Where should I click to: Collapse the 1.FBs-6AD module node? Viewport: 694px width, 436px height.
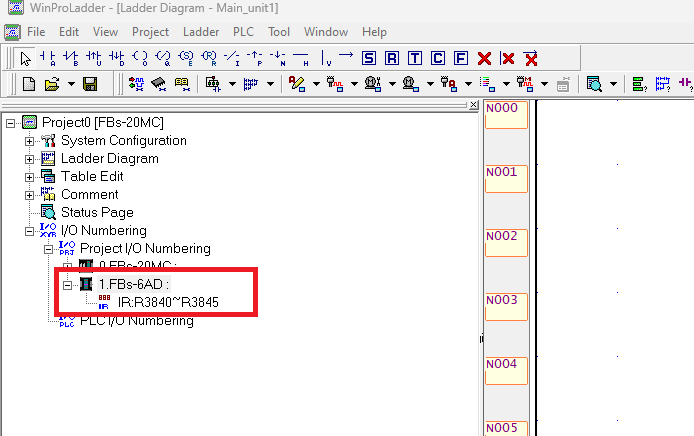[67, 284]
